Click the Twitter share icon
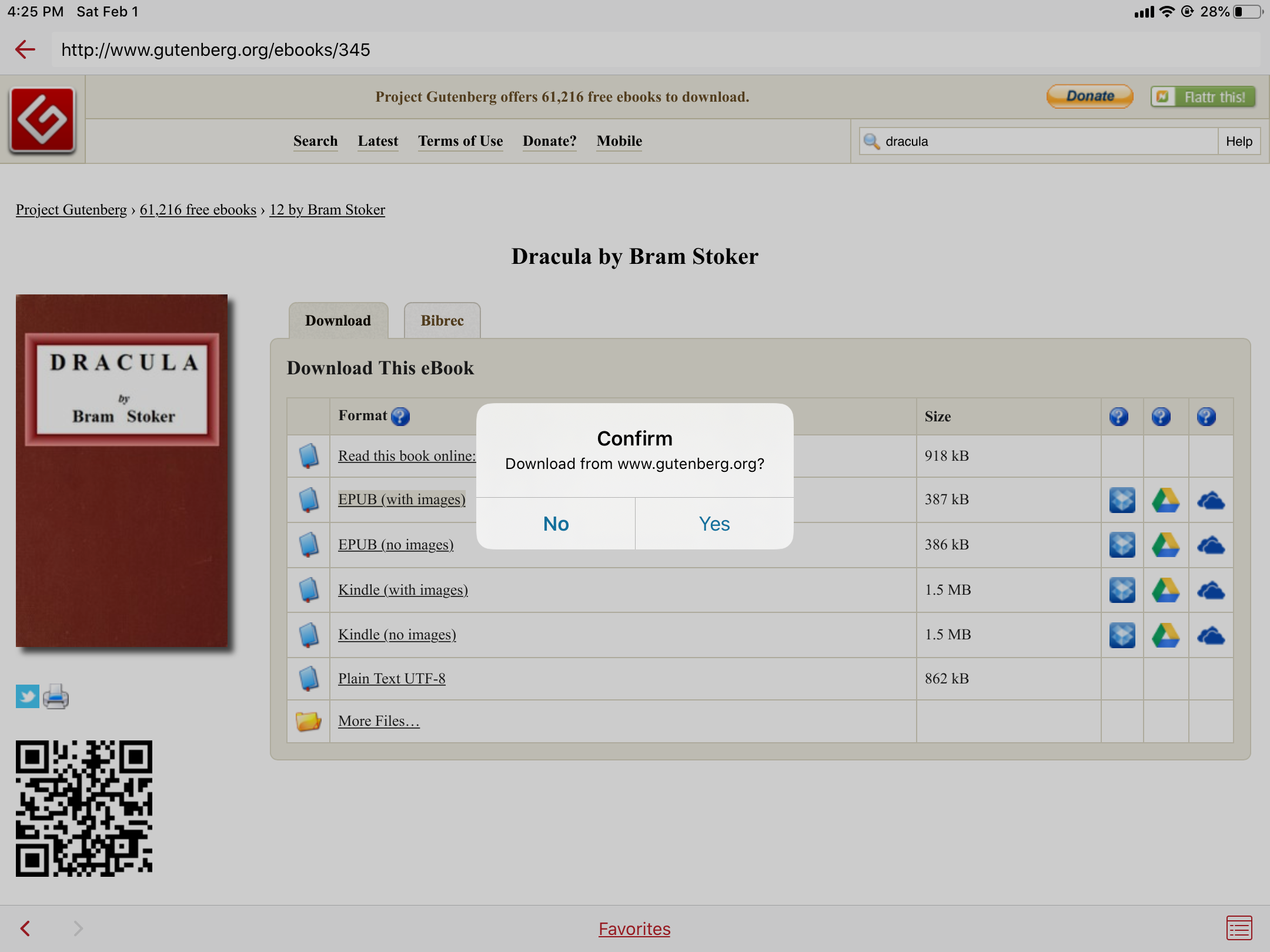1270x952 pixels. 27,697
